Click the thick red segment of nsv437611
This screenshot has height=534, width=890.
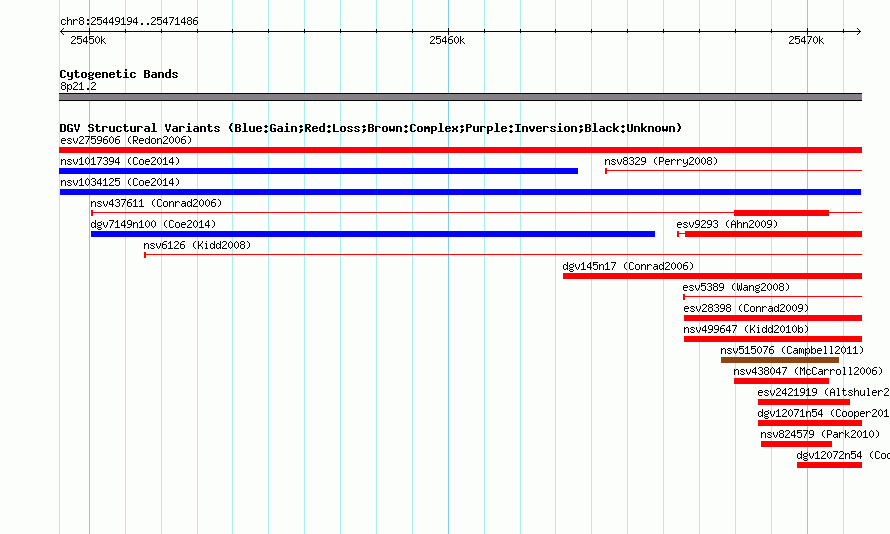[x=781, y=213]
